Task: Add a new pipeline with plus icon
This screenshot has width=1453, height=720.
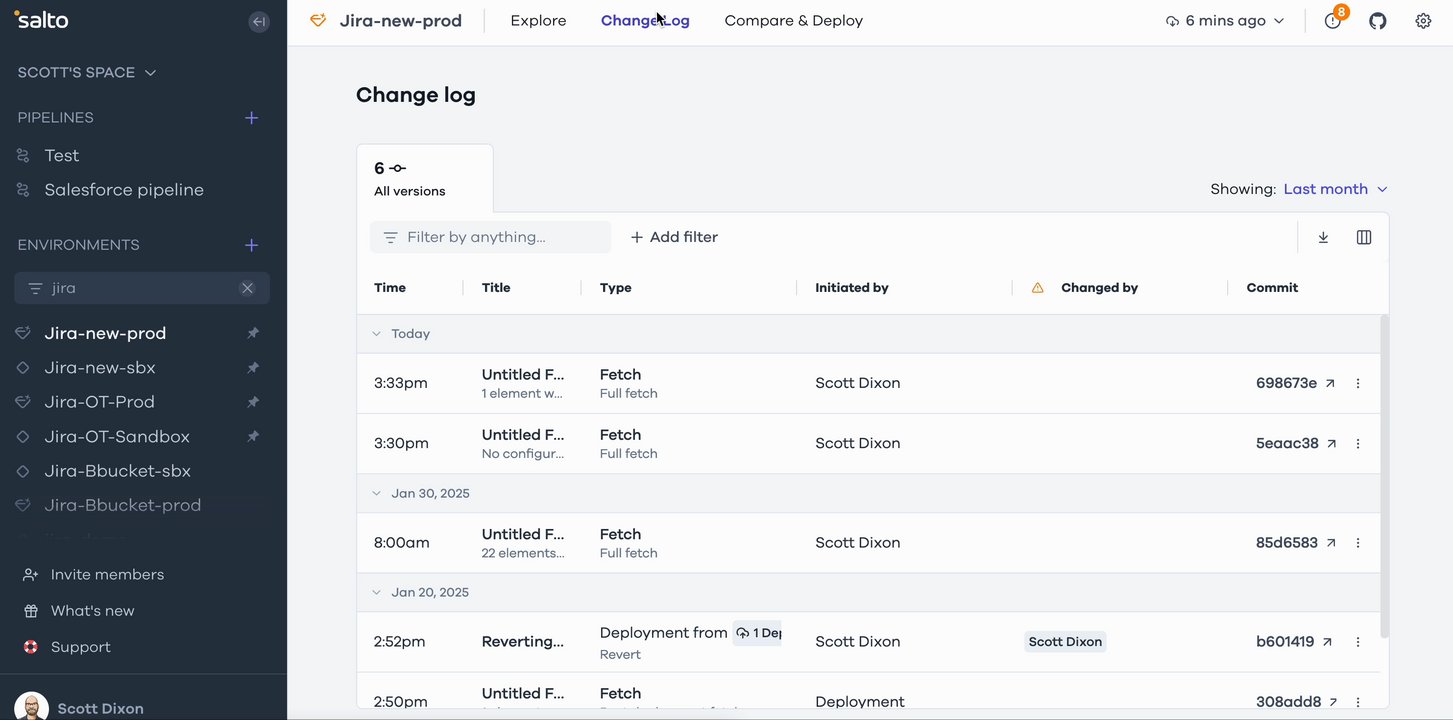Action: pyautogui.click(x=252, y=118)
